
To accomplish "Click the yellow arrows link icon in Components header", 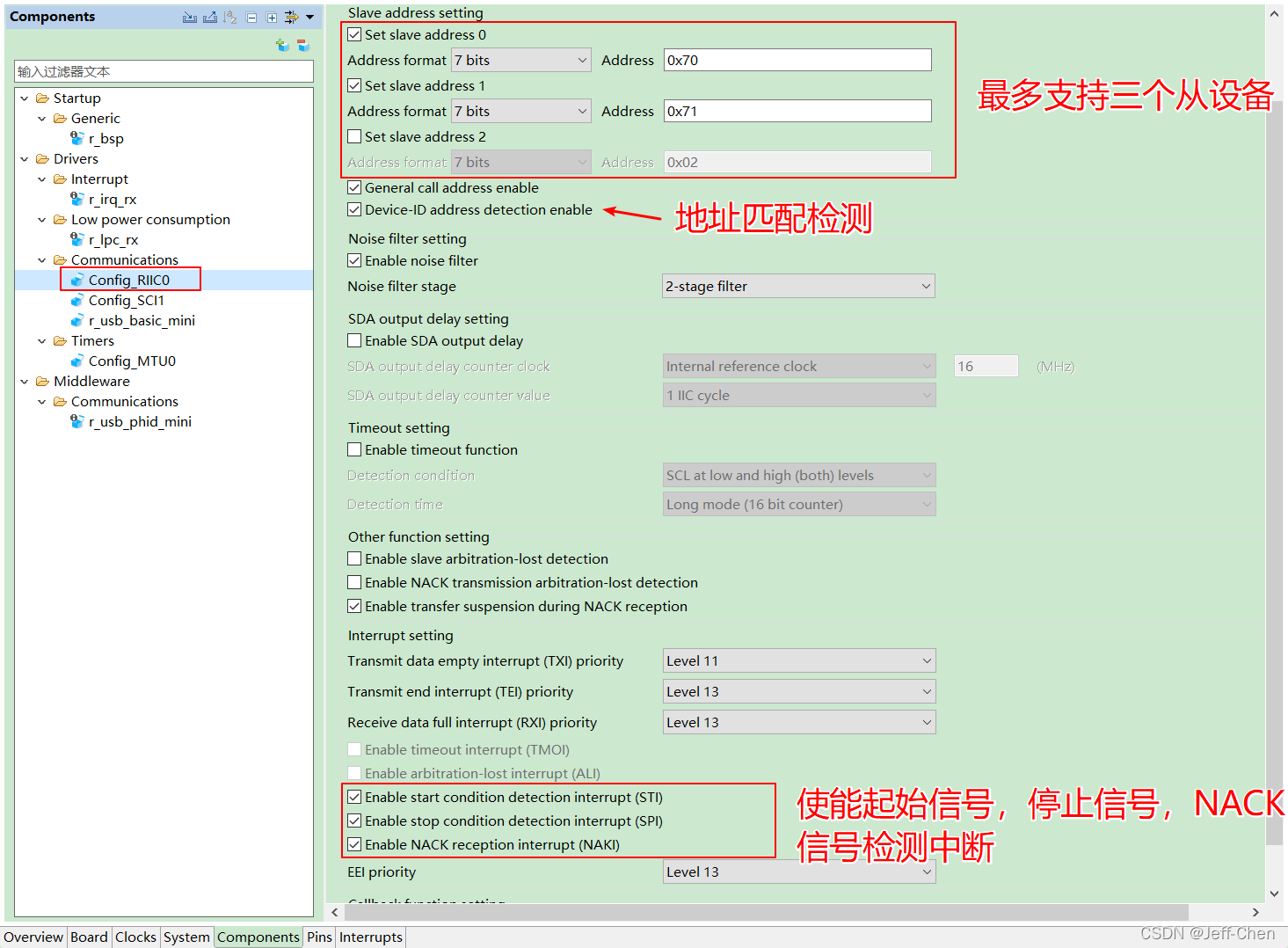I will point(291,17).
